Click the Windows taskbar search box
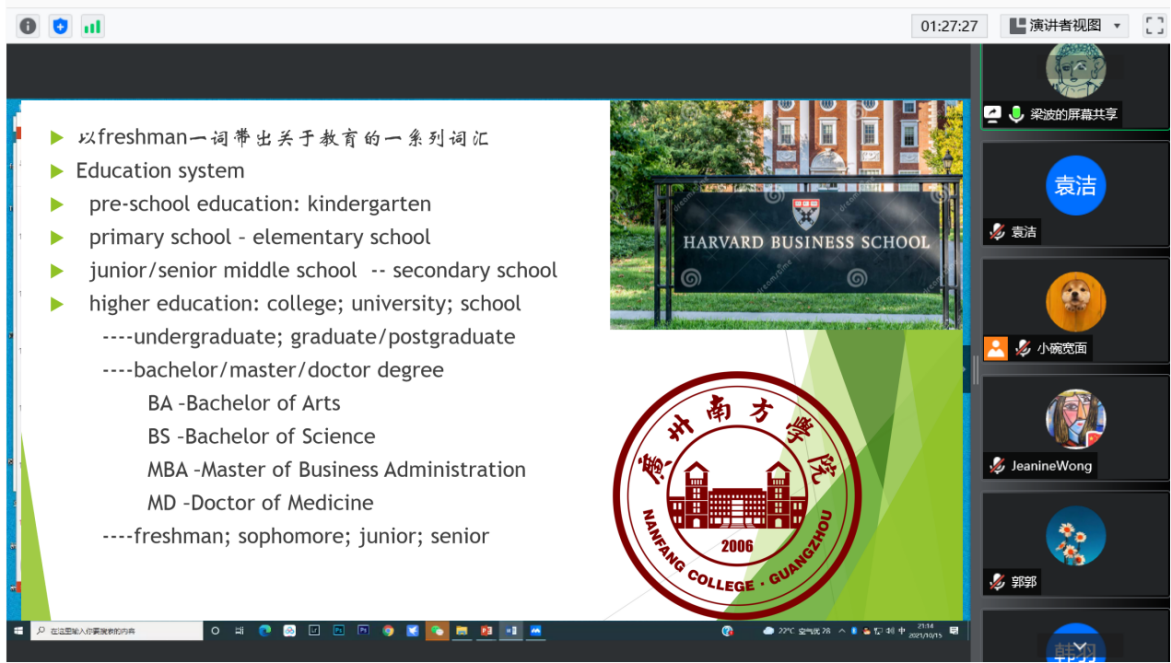This screenshot has height=663, width=1171. pos(115,631)
